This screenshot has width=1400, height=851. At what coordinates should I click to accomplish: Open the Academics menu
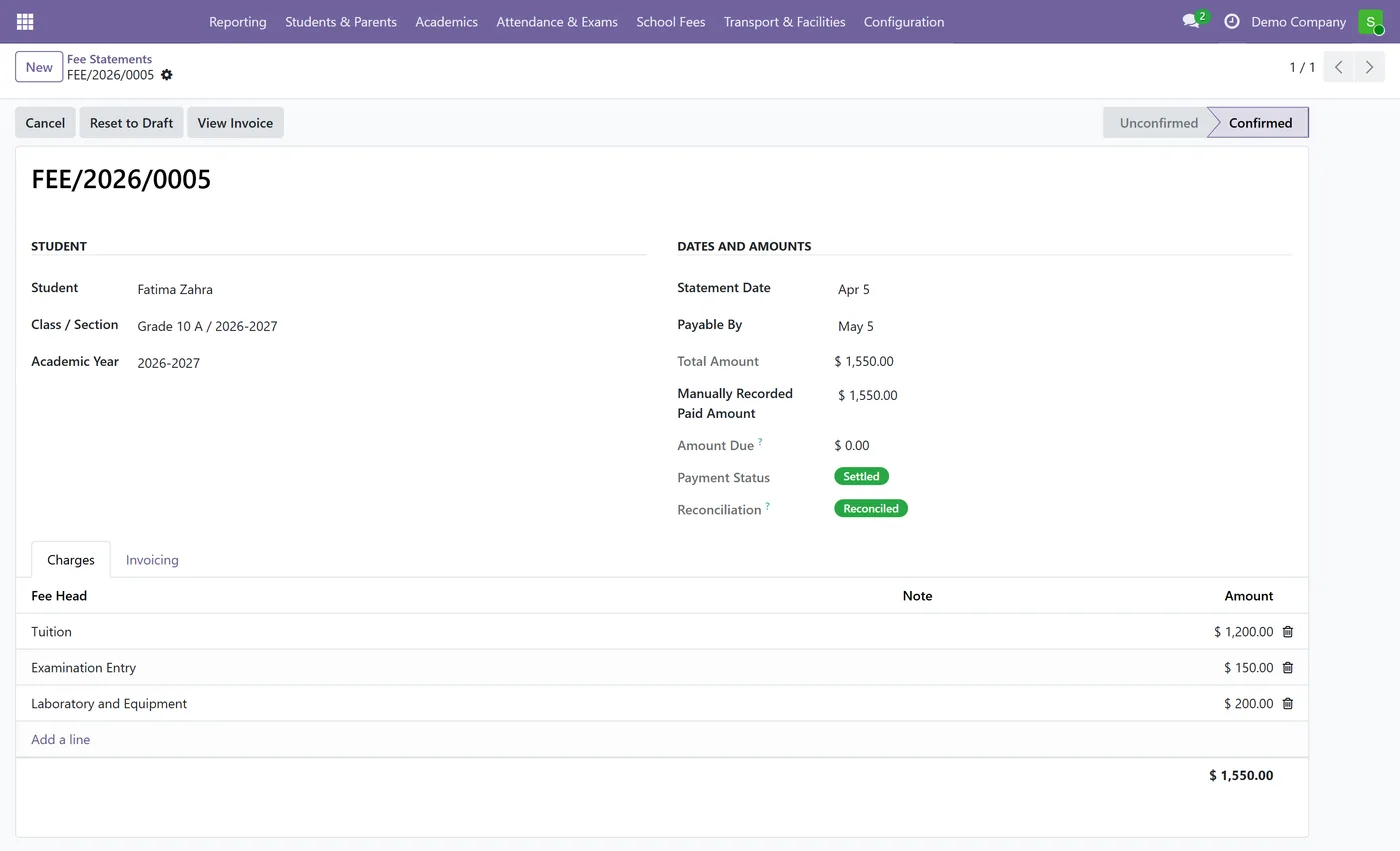point(446,21)
